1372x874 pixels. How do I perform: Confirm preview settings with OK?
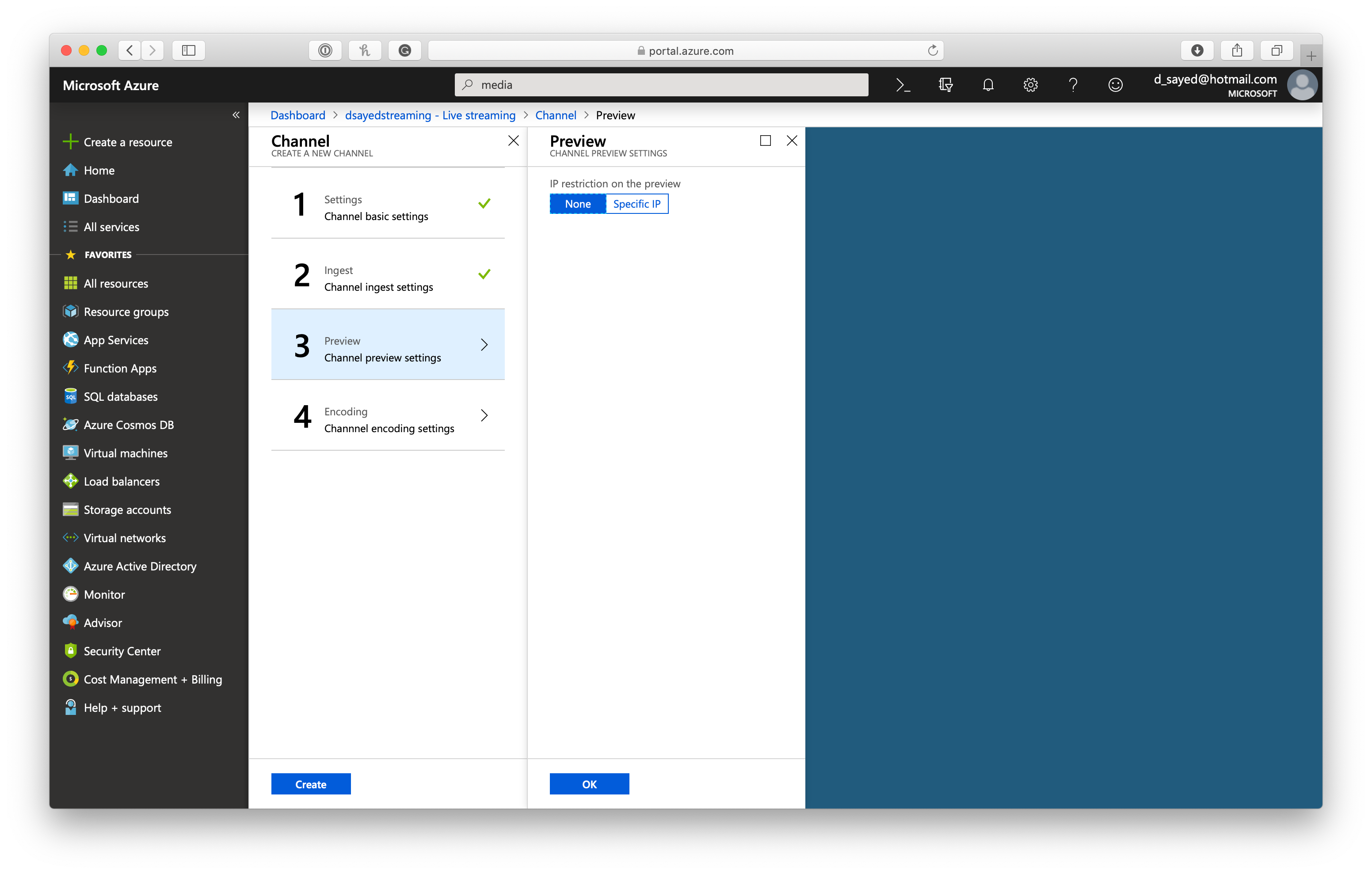[x=590, y=785]
